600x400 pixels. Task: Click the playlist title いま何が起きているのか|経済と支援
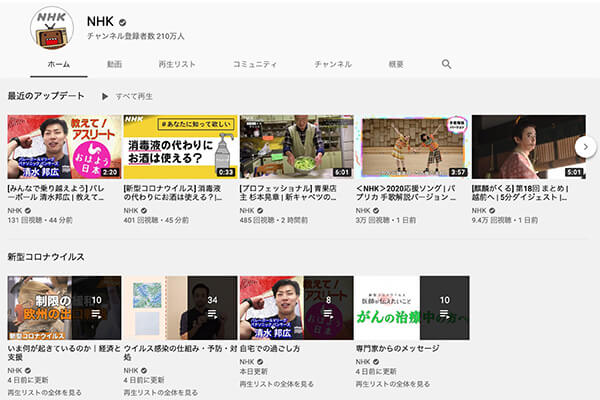(x=64, y=353)
